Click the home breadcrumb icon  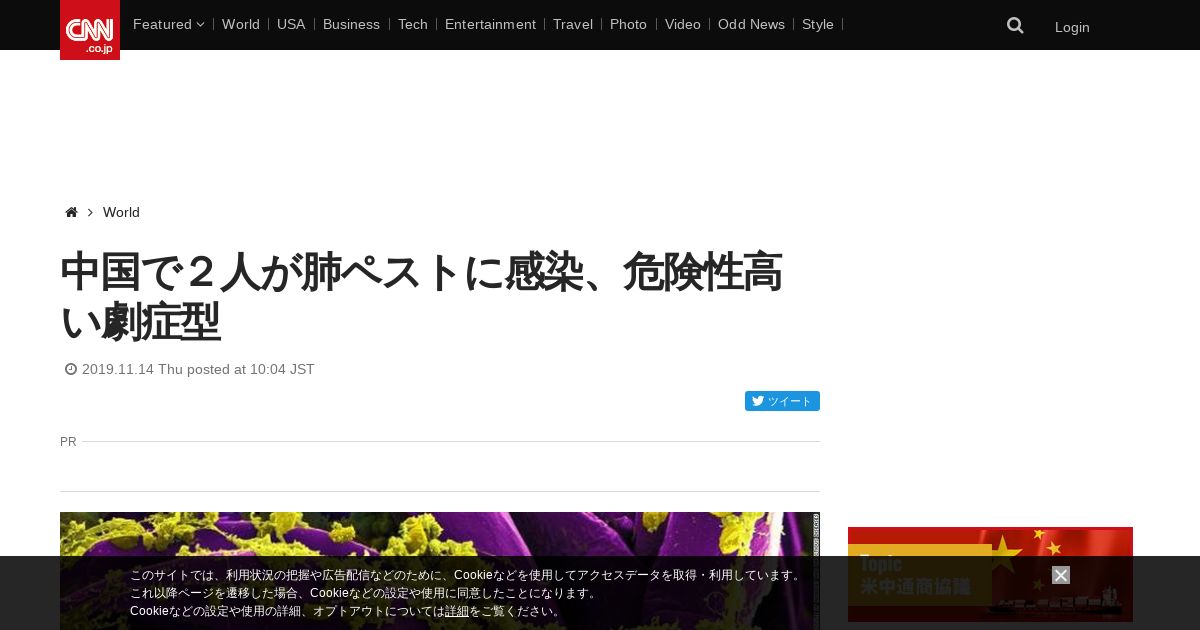(x=71, y=212)
